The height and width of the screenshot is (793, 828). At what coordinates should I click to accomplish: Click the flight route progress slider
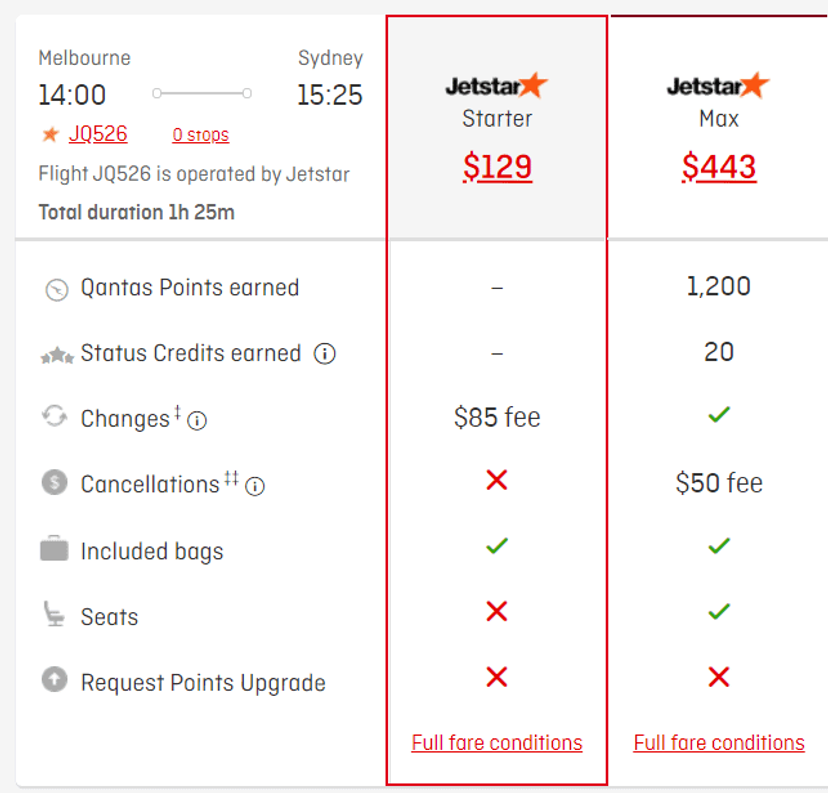(200, 92)
